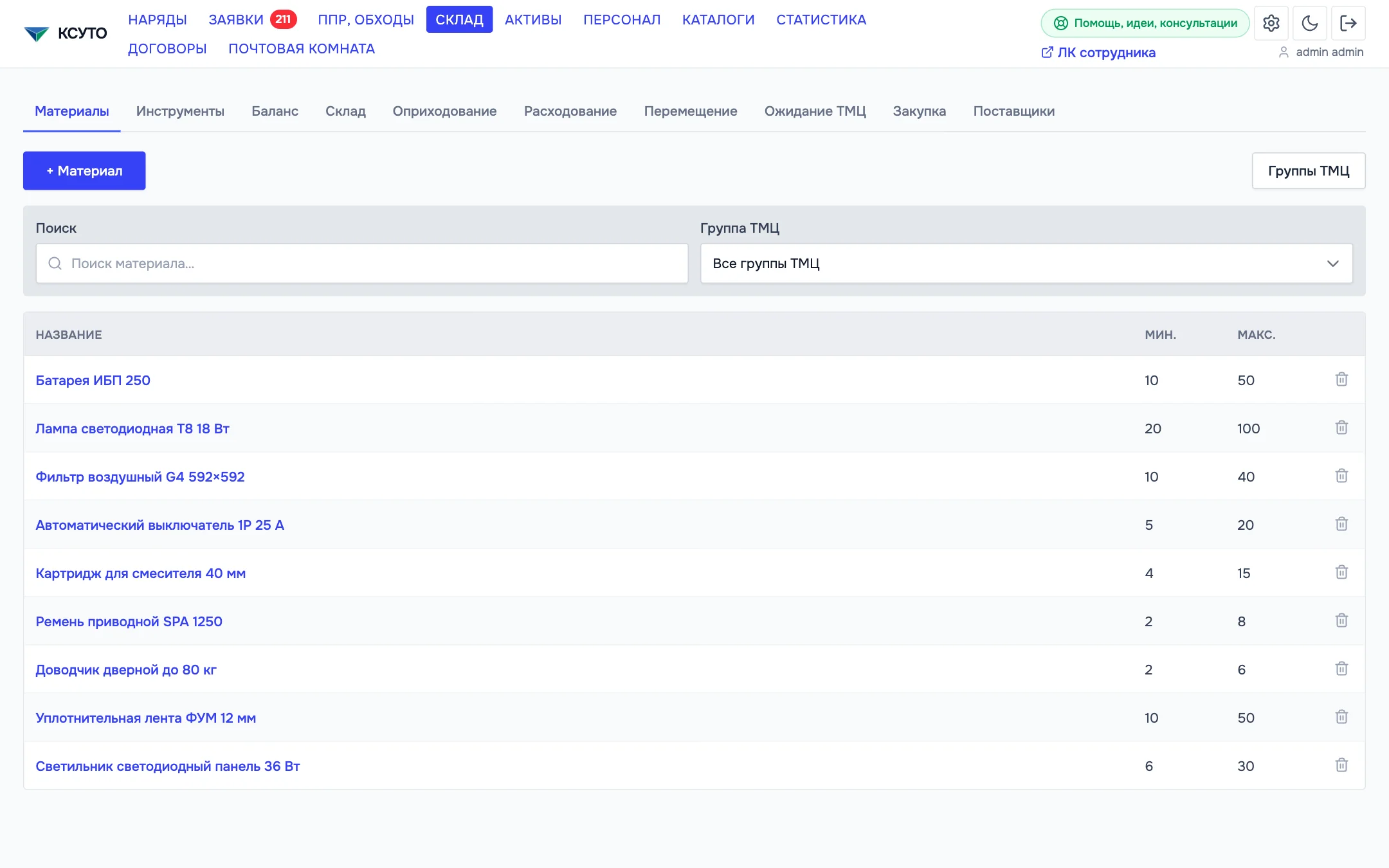Open ЗАЯВКИ menu with 211 badge
The image size is (1389, 868).
[x=252, y=20]
